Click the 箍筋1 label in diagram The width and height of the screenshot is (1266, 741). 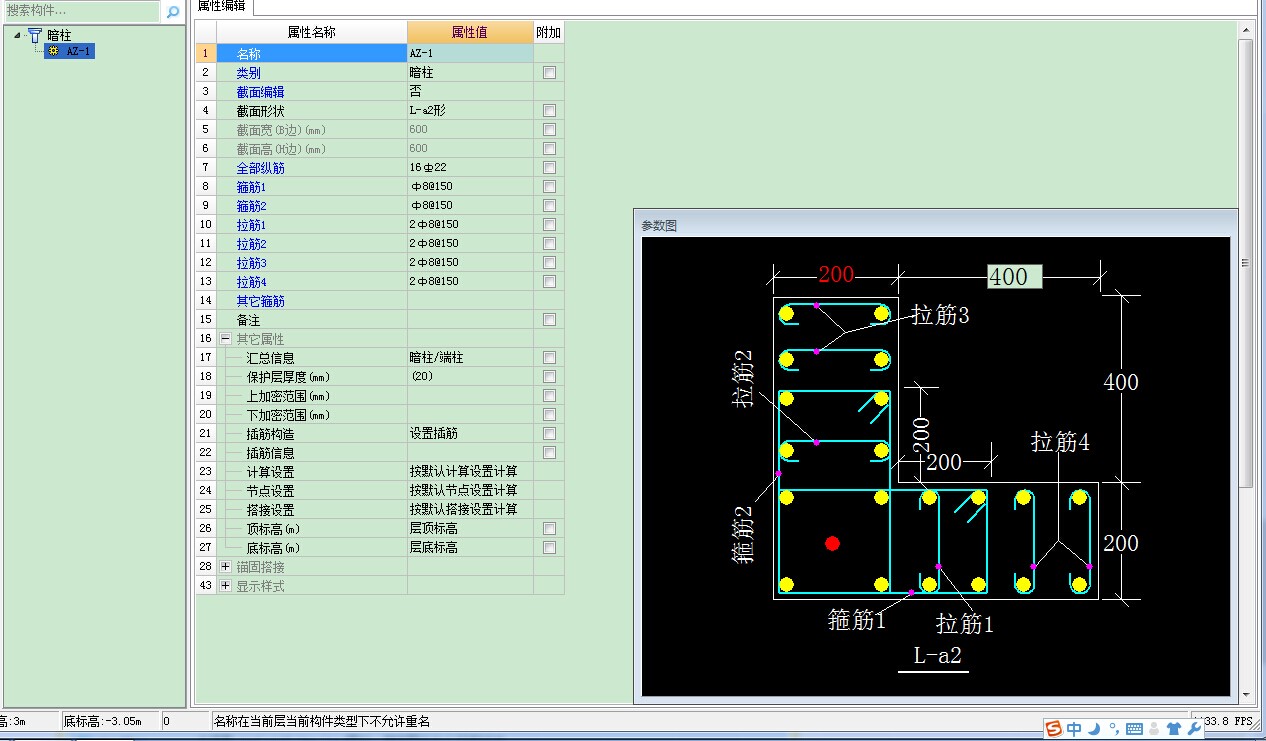click(857, 620)
